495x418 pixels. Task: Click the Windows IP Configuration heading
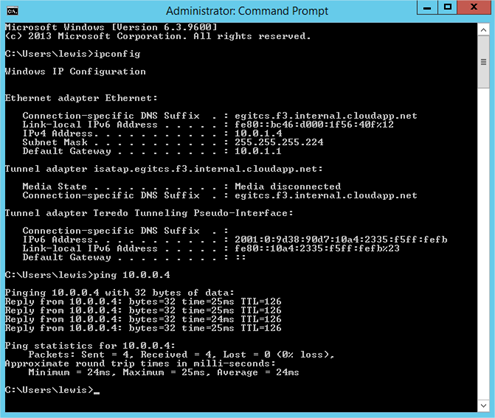75,72
